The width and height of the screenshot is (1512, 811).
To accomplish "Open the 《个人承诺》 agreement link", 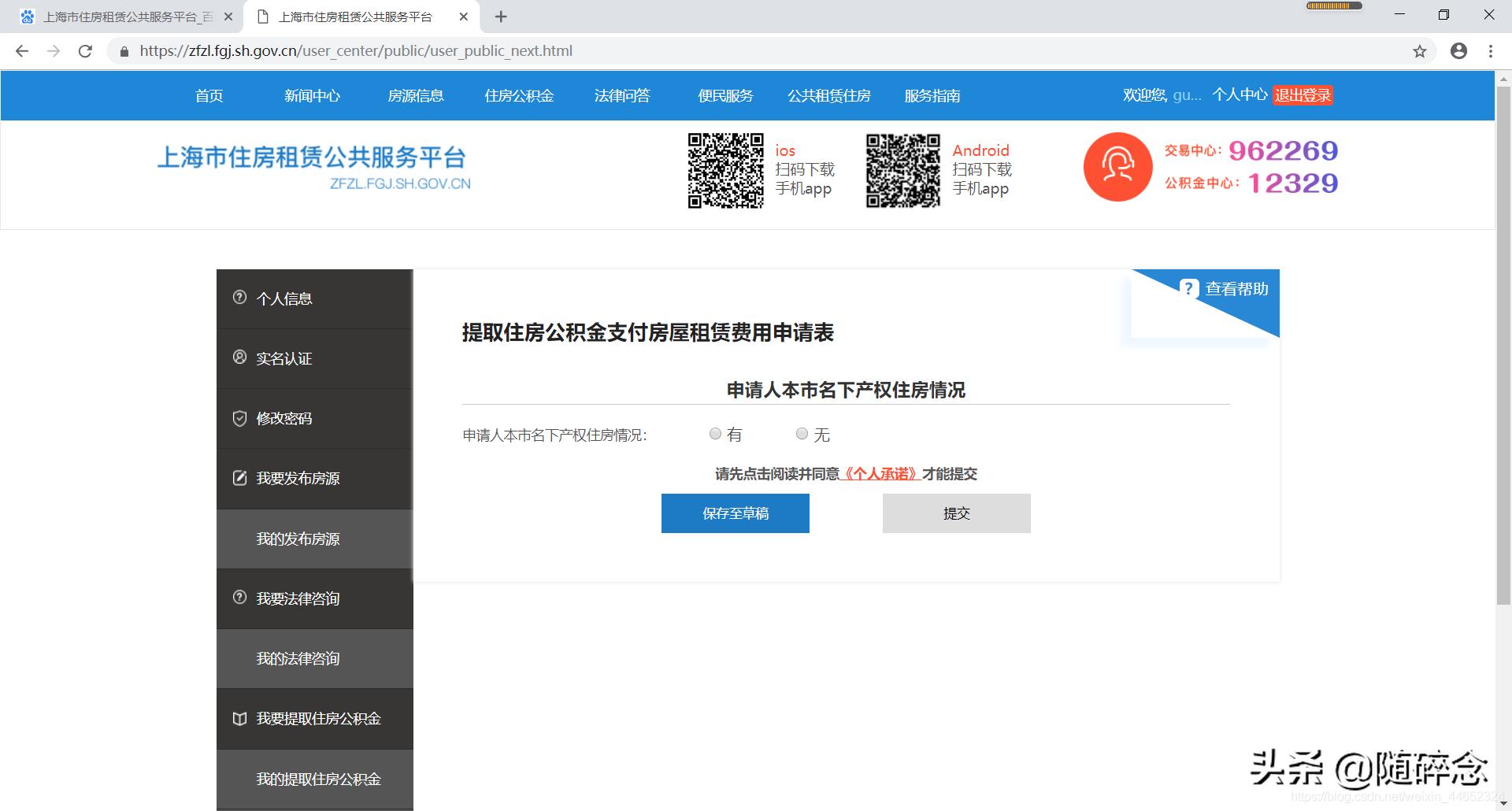I will click(880, 473).
